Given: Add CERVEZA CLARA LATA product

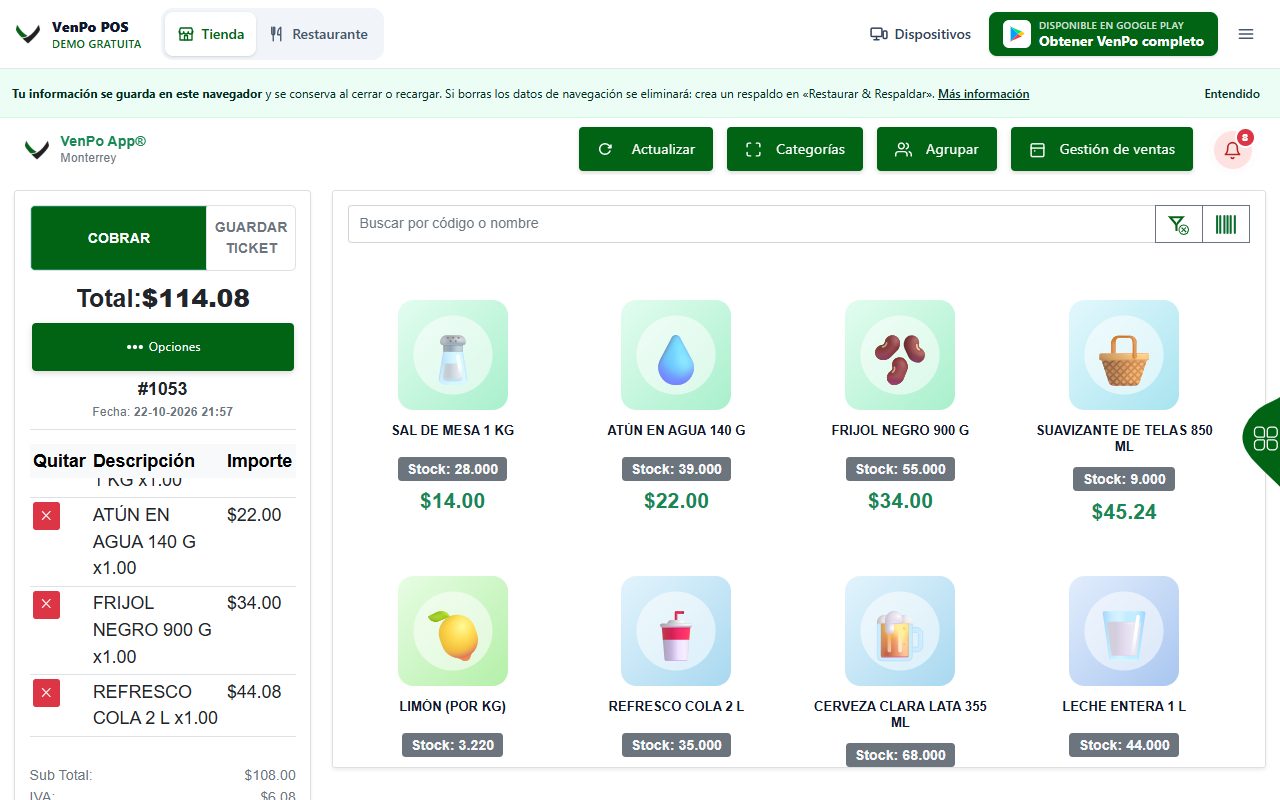Looking at the screenshot, I should coord(900,631).
